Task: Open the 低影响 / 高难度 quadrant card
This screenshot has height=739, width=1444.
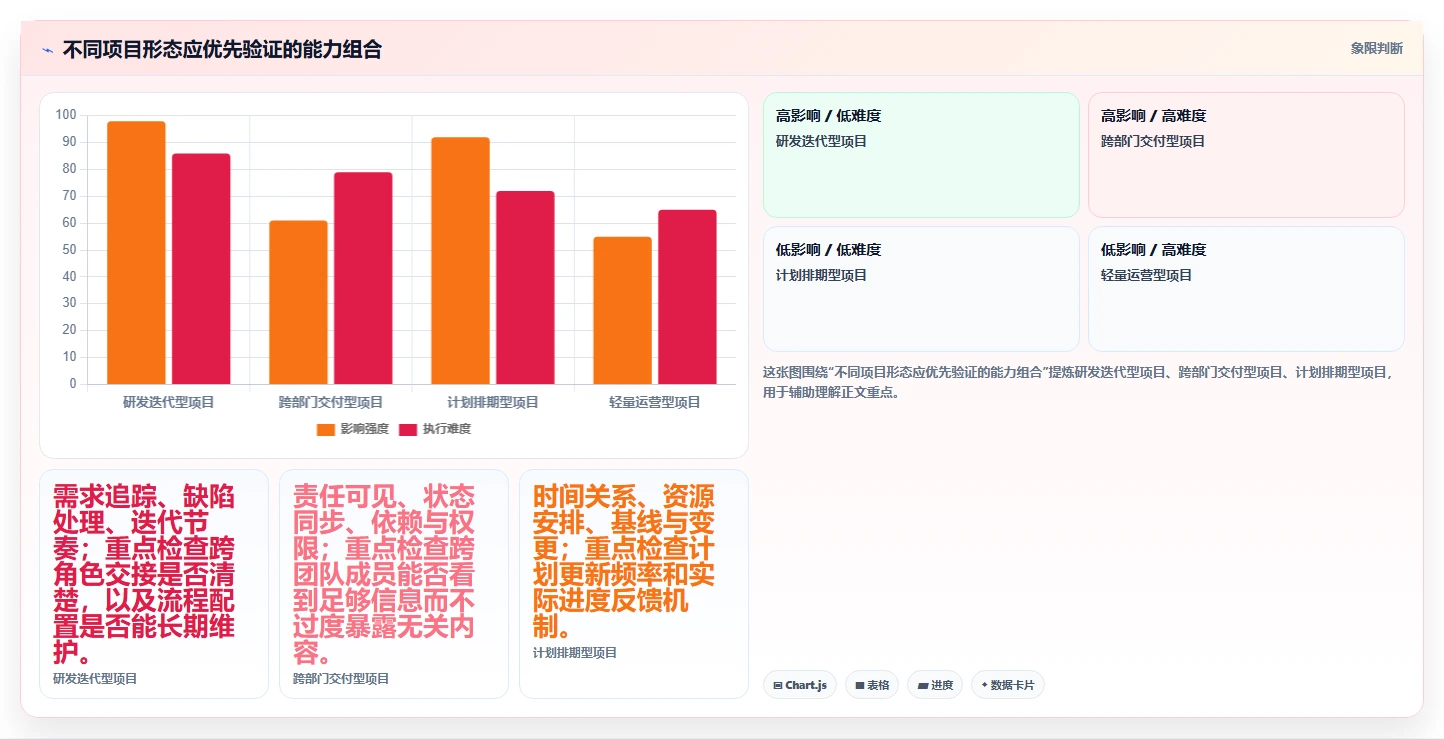Action: tap(1246, 289)
